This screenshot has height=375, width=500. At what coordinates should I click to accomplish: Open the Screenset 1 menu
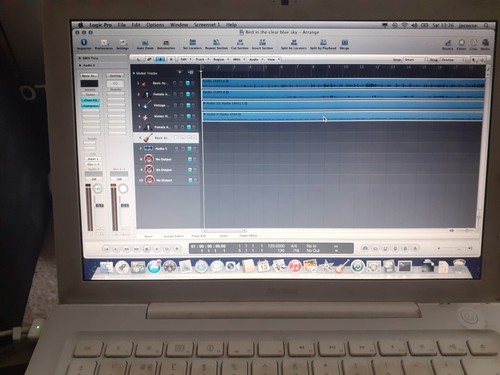207,25
